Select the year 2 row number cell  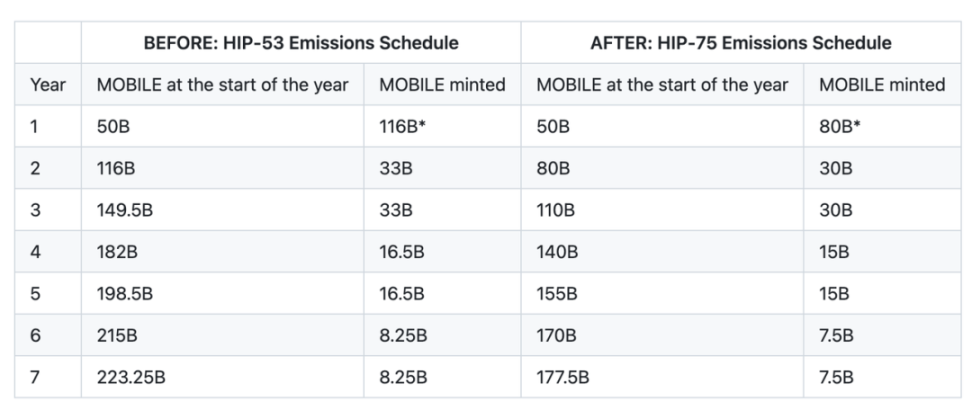(x=48, y=167)
